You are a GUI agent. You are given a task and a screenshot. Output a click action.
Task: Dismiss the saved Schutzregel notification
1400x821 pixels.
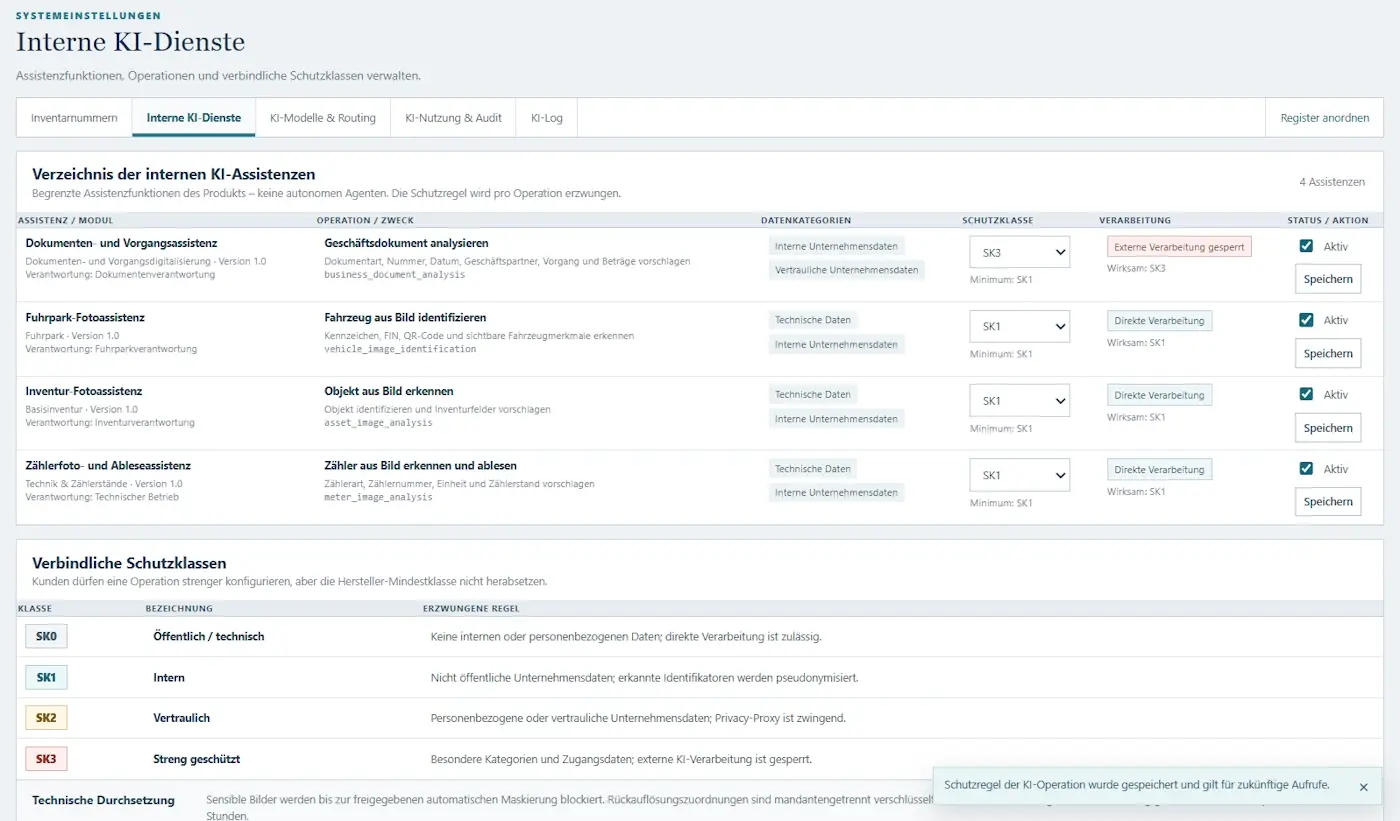[x=1363, y=787]
